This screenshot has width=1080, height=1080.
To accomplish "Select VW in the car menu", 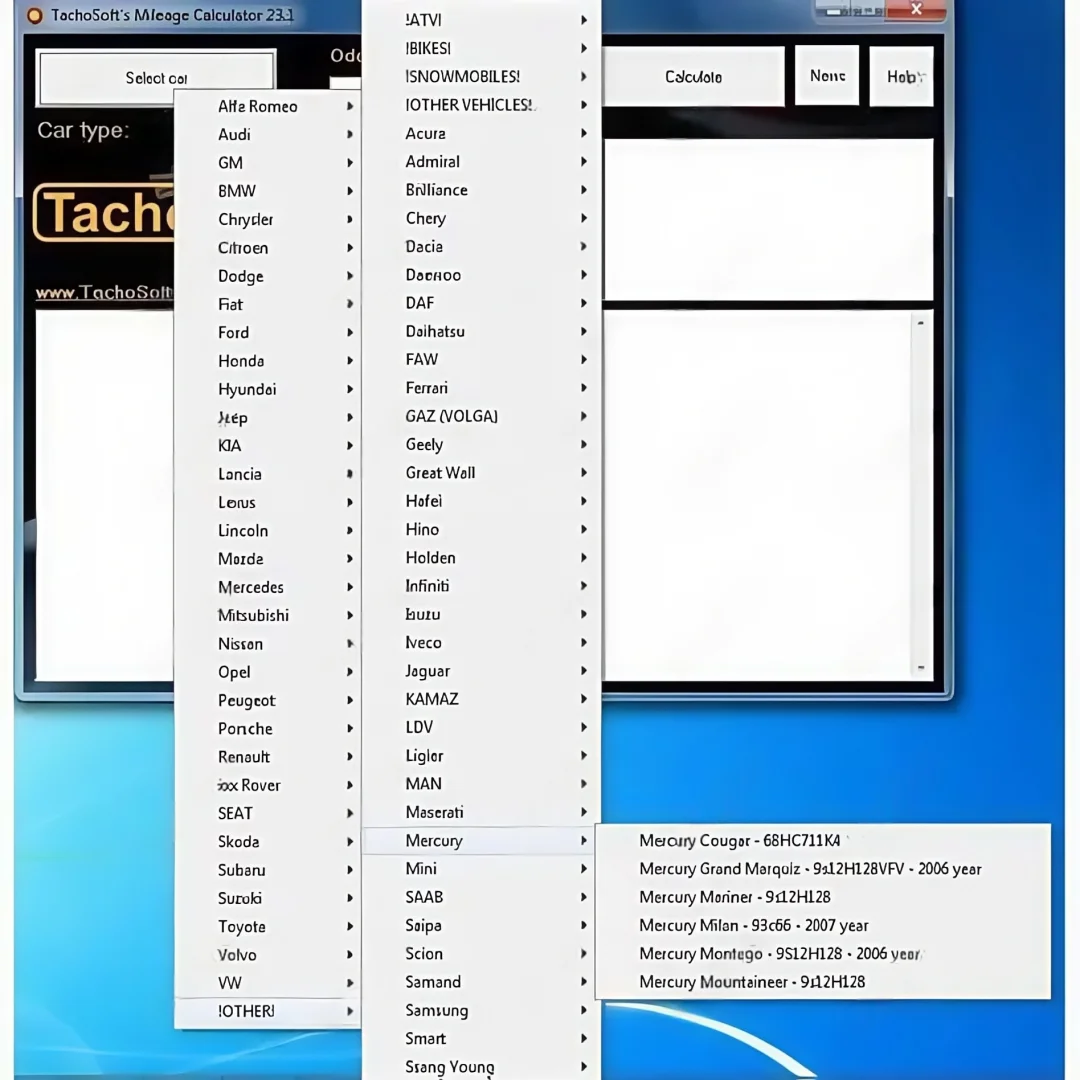I will pyautogui.click(x=267, y=983).
